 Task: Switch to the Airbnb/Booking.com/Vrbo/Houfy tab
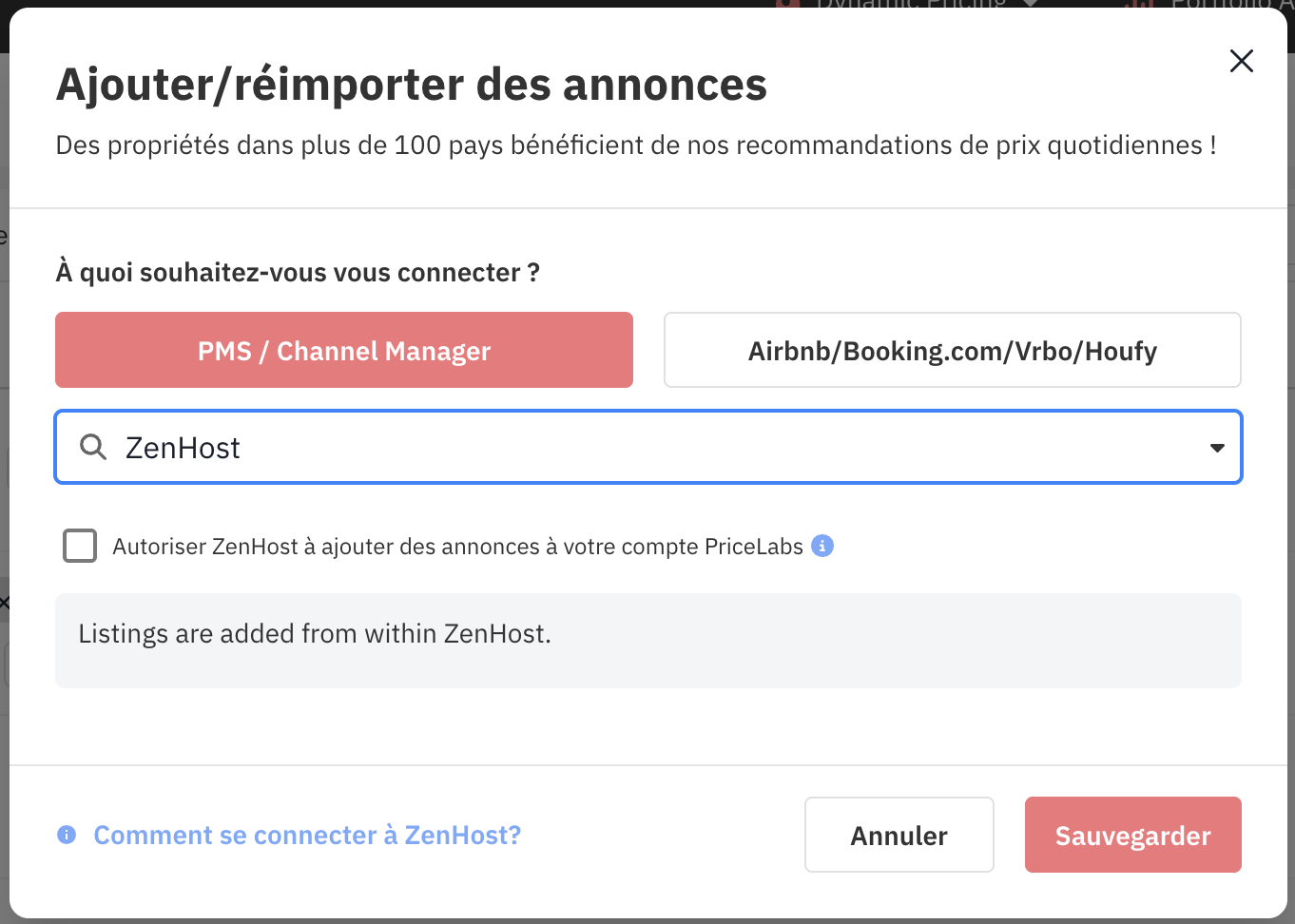point(952,351)
